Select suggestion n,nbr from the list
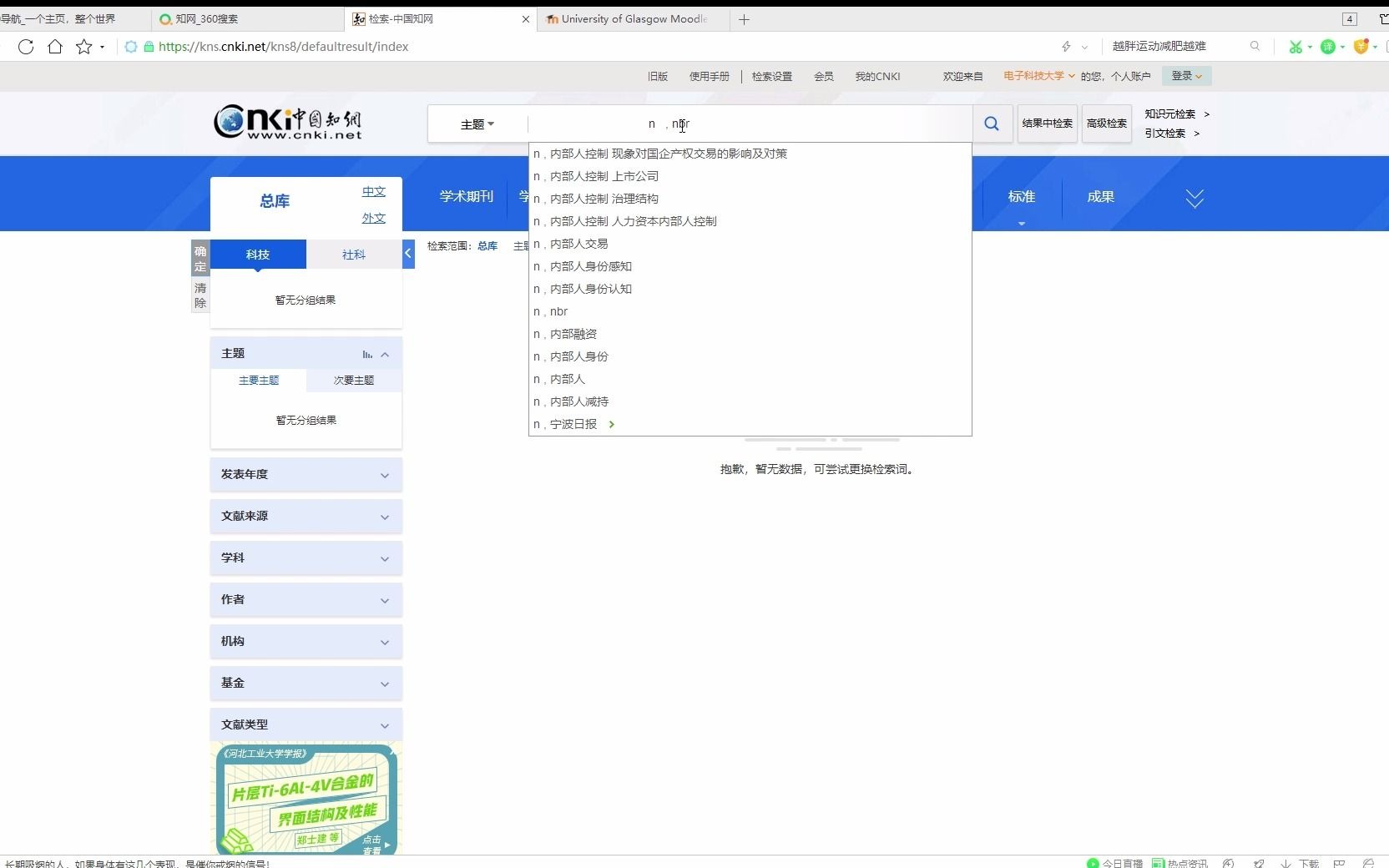1389x868 pixels. (x=551, y=311)
